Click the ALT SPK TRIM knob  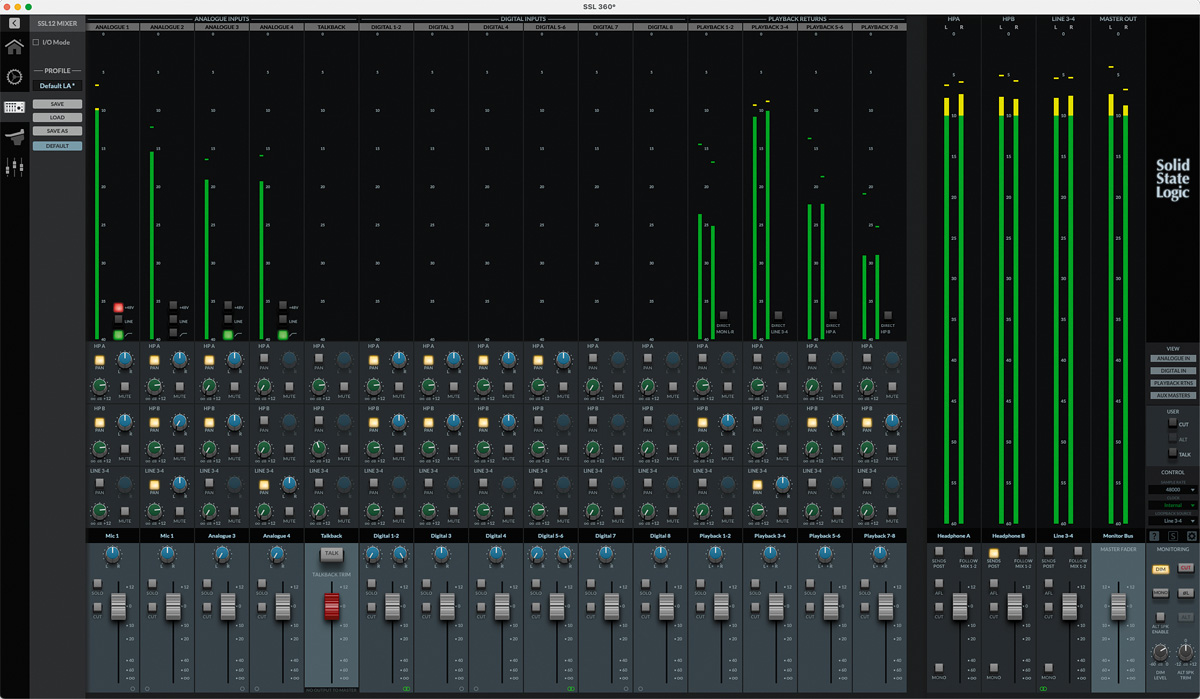click(1185, 651)
